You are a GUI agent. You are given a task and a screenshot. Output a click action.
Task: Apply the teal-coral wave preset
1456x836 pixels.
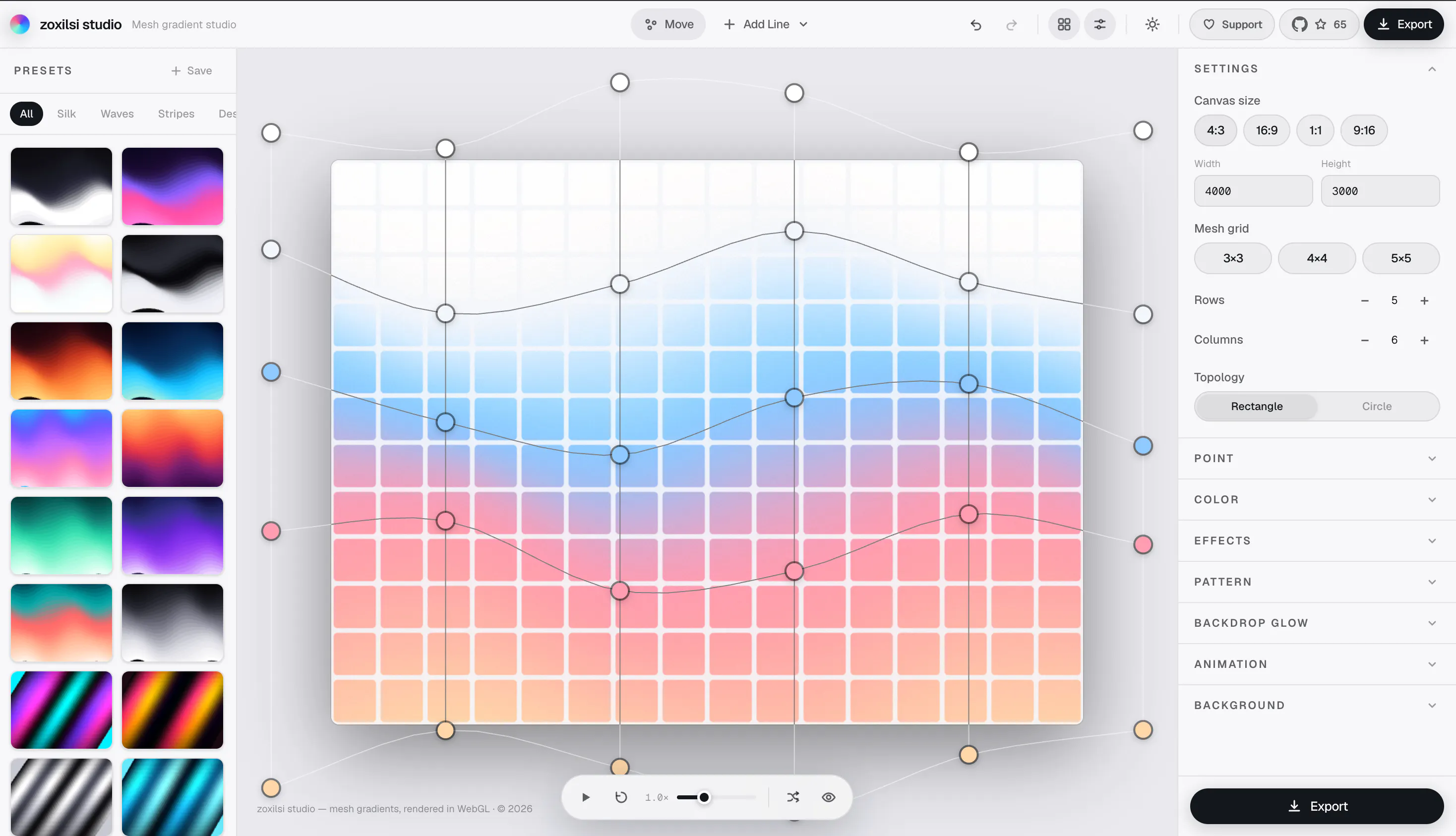pos(61,622)
